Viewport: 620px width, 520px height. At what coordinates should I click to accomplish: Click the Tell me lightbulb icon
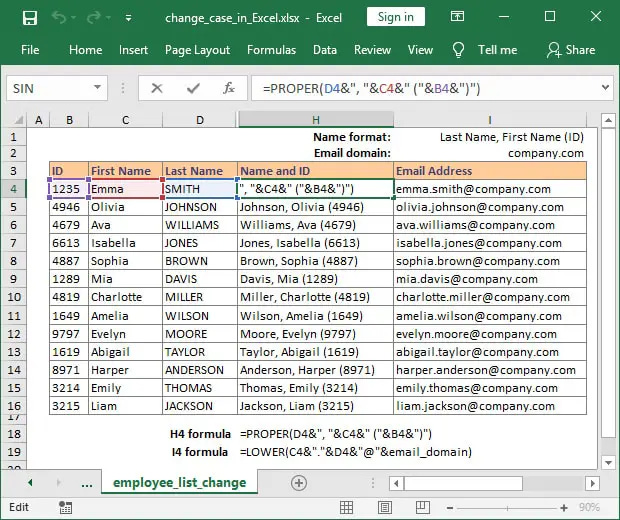coord(458,50)
